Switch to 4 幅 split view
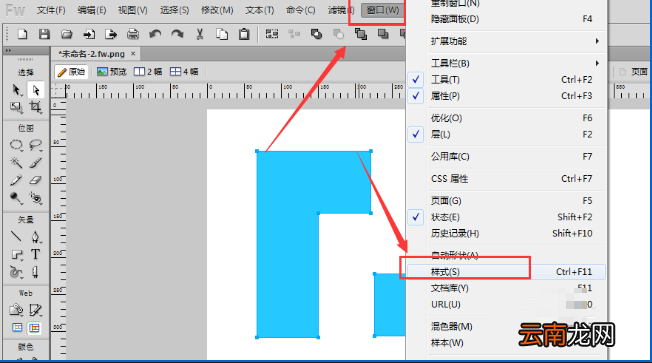Viewport: 652px width, 363px height. click(x=184, y=72)
